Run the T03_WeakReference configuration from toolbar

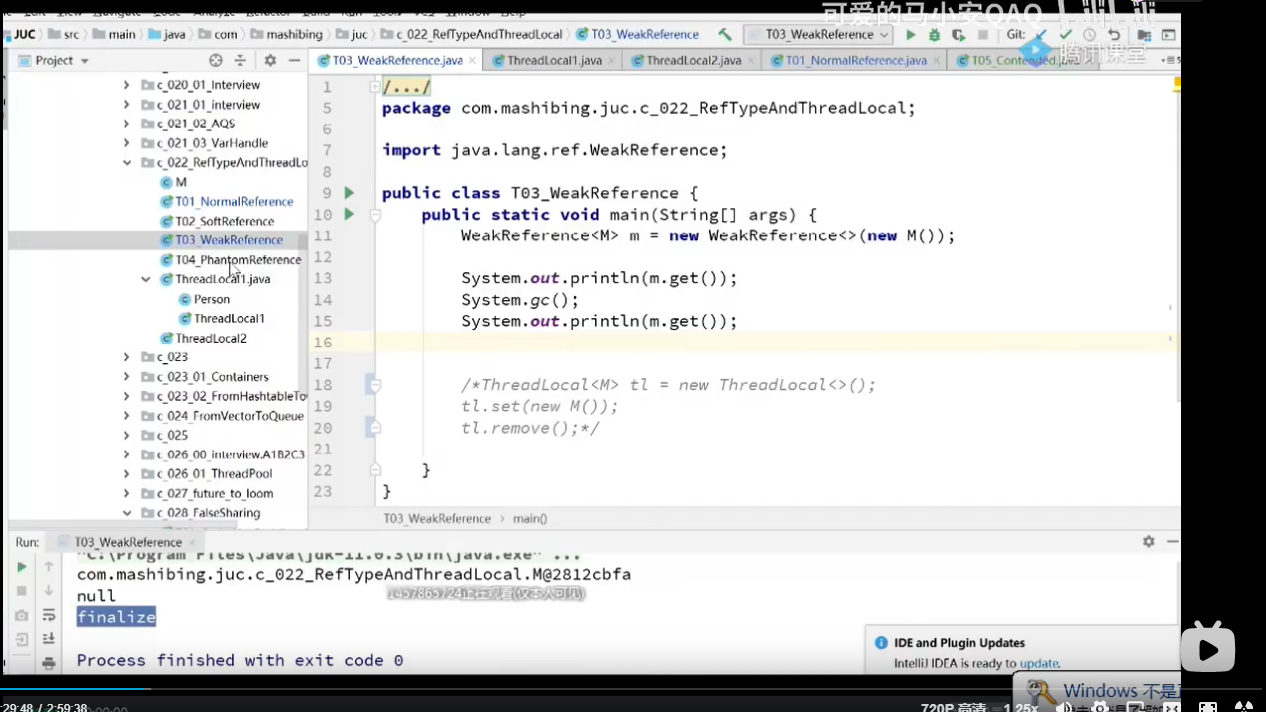click(910, 34)
